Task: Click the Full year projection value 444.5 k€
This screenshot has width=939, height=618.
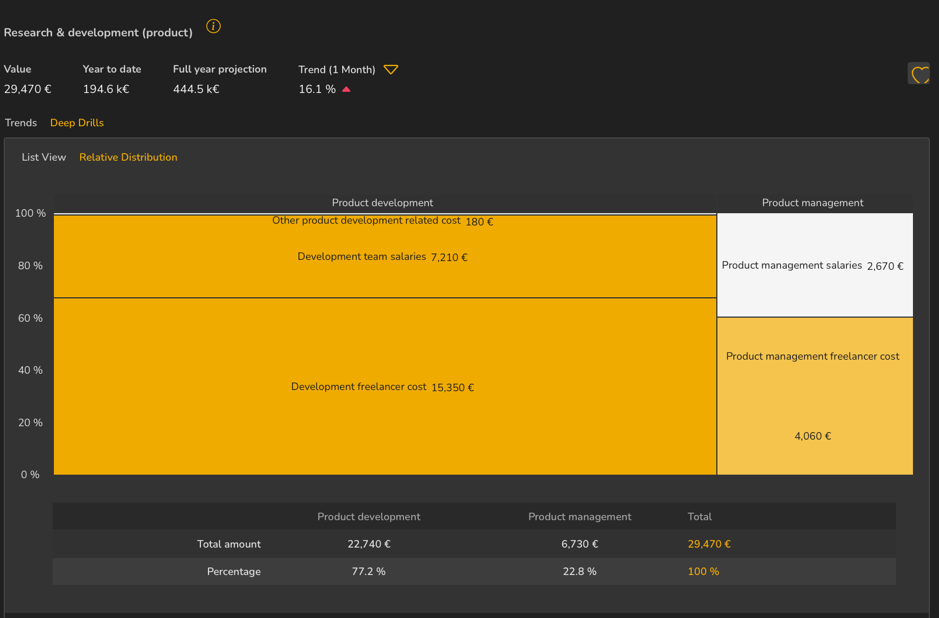Action: (196, 90)
